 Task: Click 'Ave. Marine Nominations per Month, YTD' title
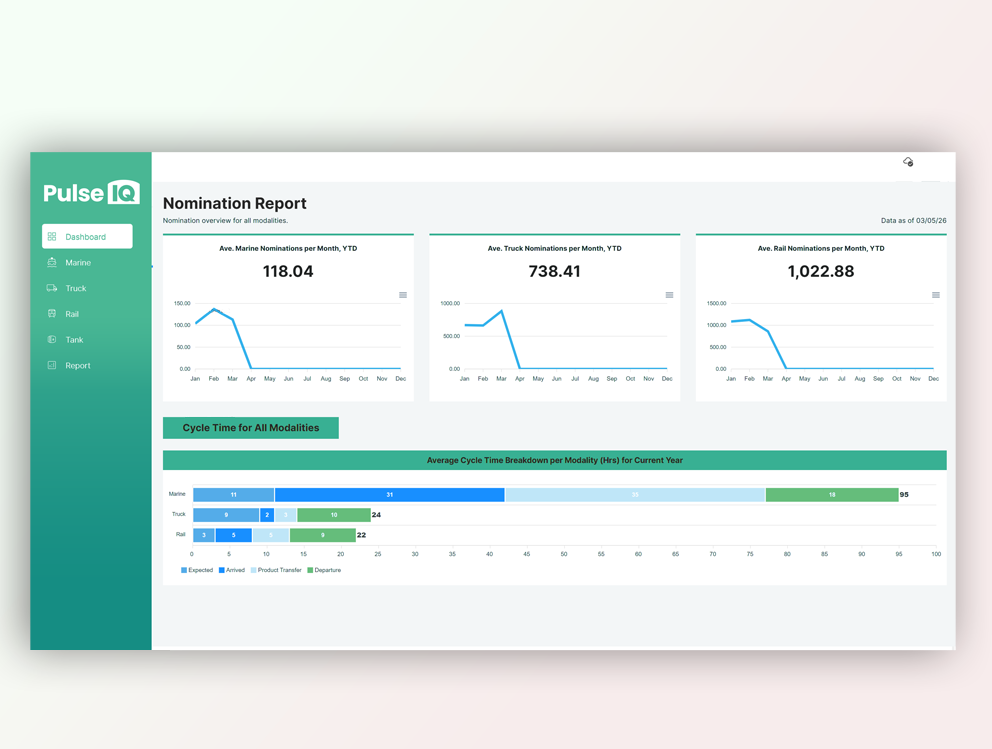288,249
